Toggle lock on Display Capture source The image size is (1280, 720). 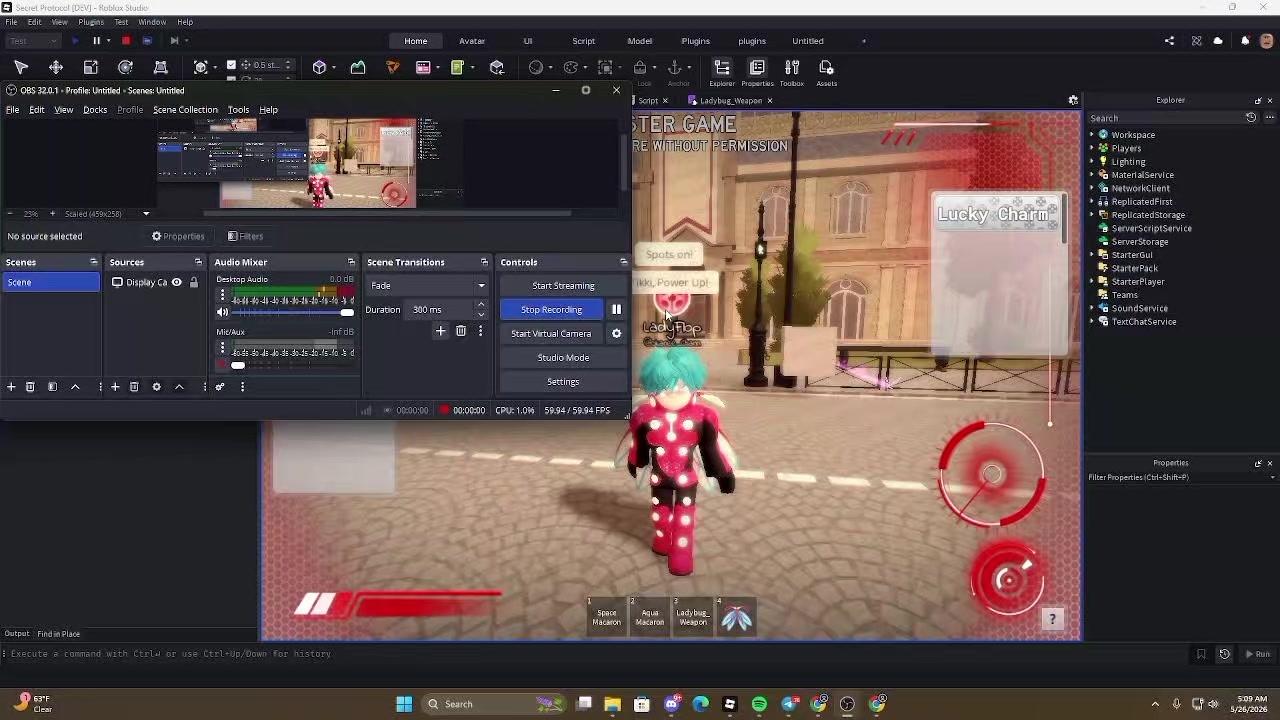click(x=194, y=283)
